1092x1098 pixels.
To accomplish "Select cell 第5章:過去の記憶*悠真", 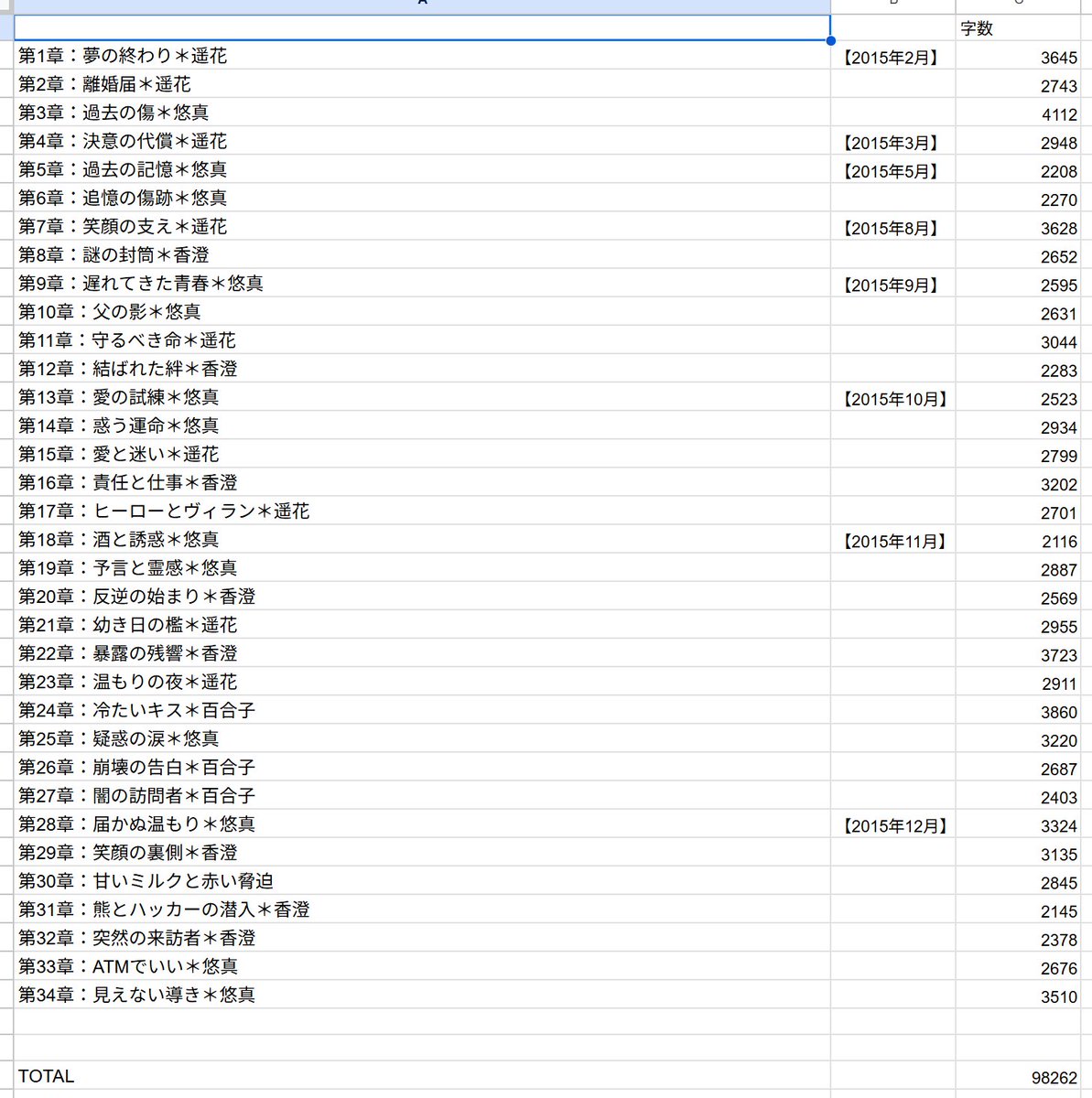I will pyautogui.click(x=422, y=169).
